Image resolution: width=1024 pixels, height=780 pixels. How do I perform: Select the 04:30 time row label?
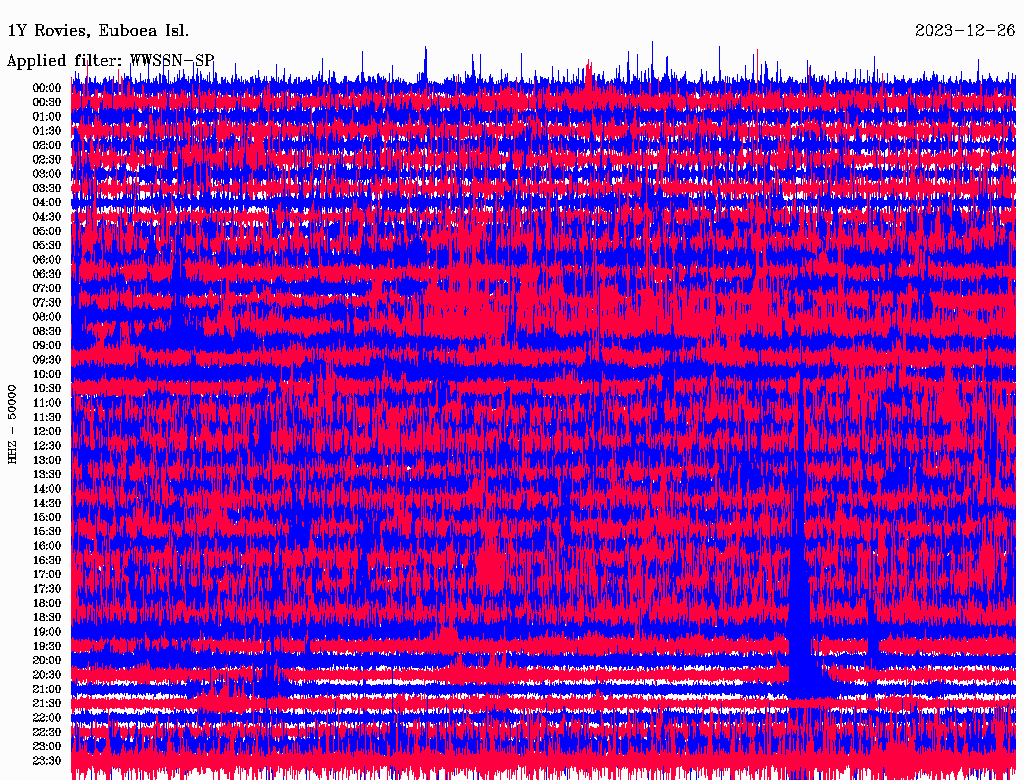(47, 217)
